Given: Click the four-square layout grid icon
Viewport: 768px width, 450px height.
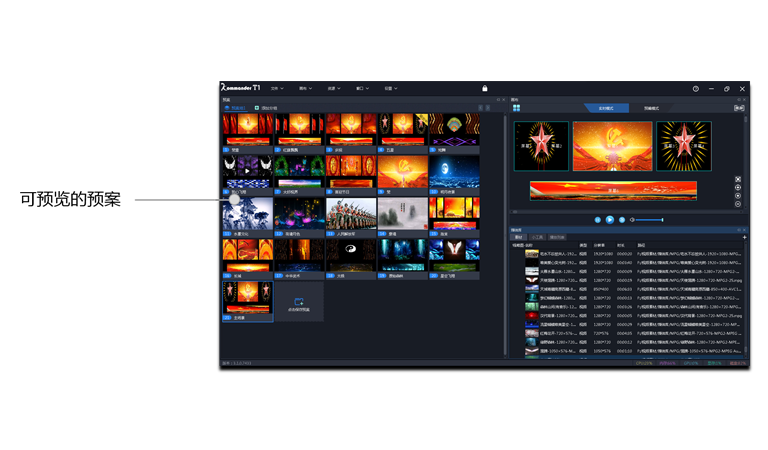Looking at the screenshot, I should [x=516, y=108].
